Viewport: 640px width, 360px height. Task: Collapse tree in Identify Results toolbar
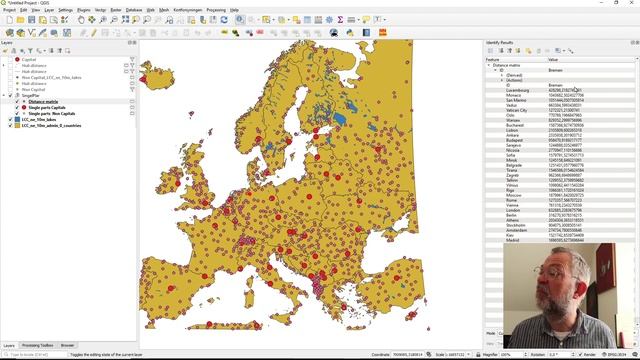pyautogui.click(x=509, y=51)
